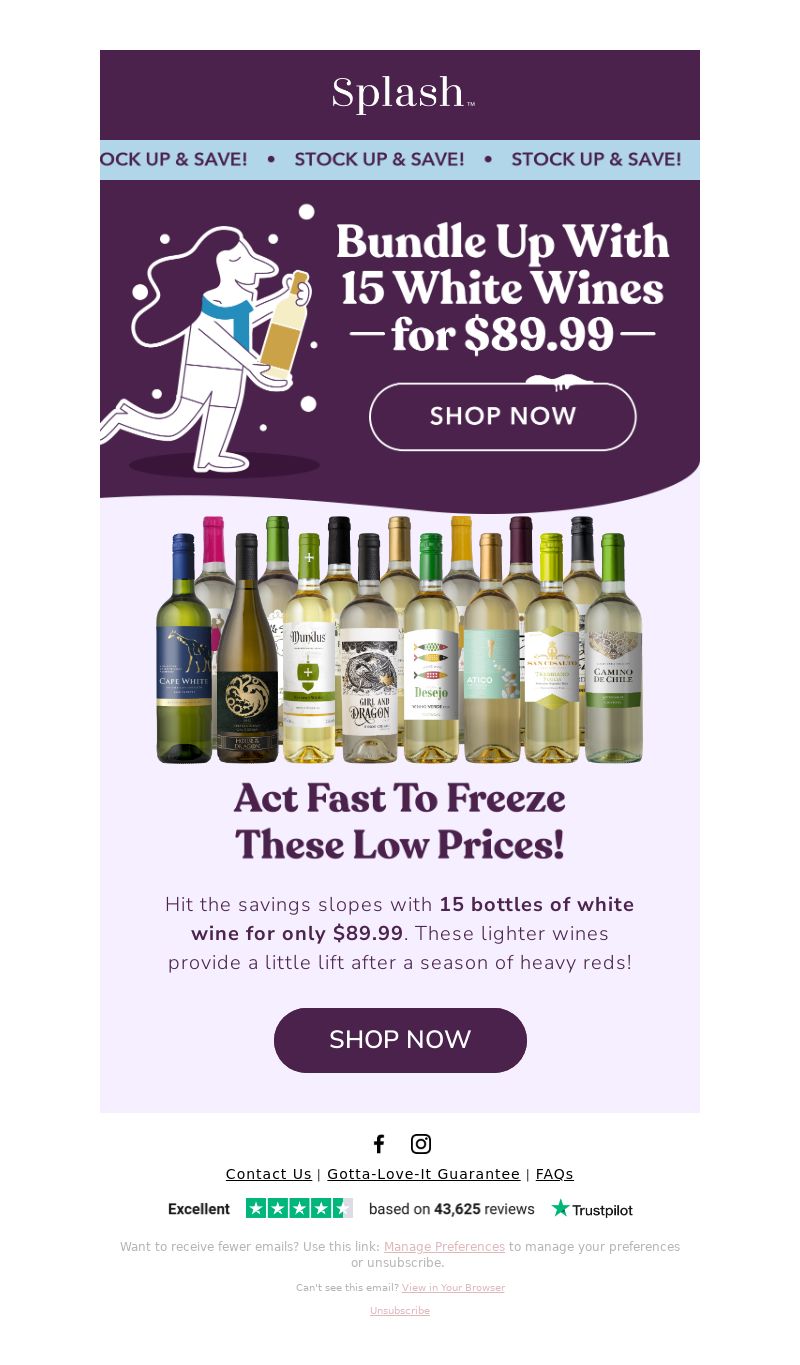Click the green Trustpilot star rating
Image resolution: width=800 pixels, height=1365 pixels.
(299, 1208)
